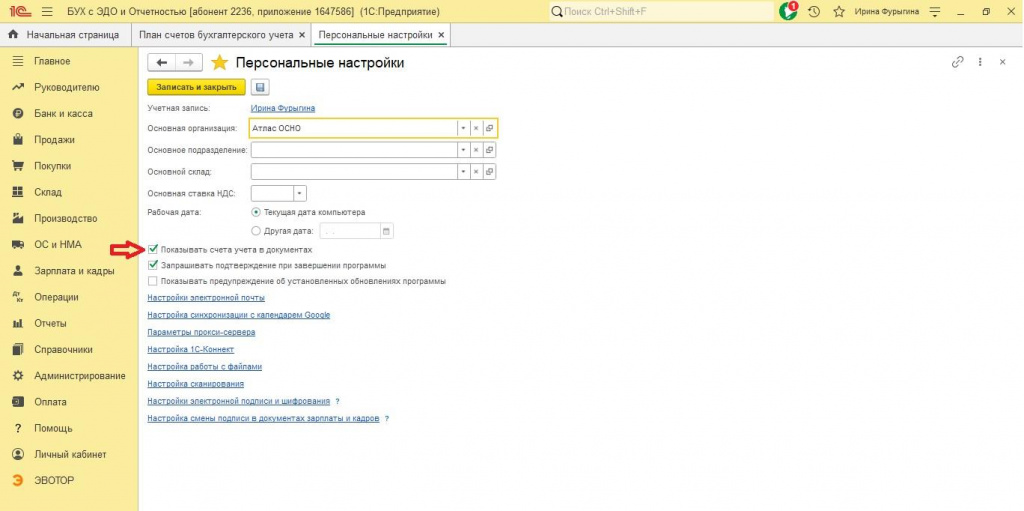Close the Персональные настройки tab
1024x511 pixels.
[441, 35]
